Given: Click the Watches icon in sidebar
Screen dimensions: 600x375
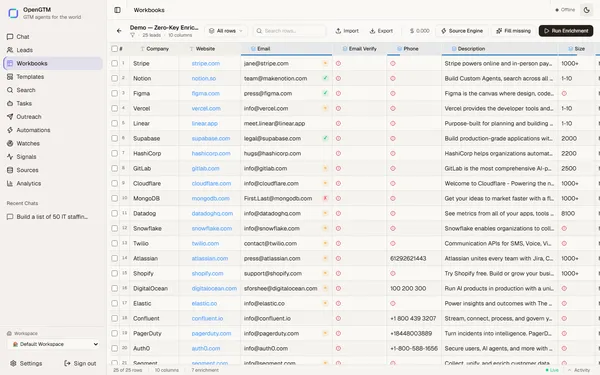Looking at the screenshot, I should click(x=10, y=143).
